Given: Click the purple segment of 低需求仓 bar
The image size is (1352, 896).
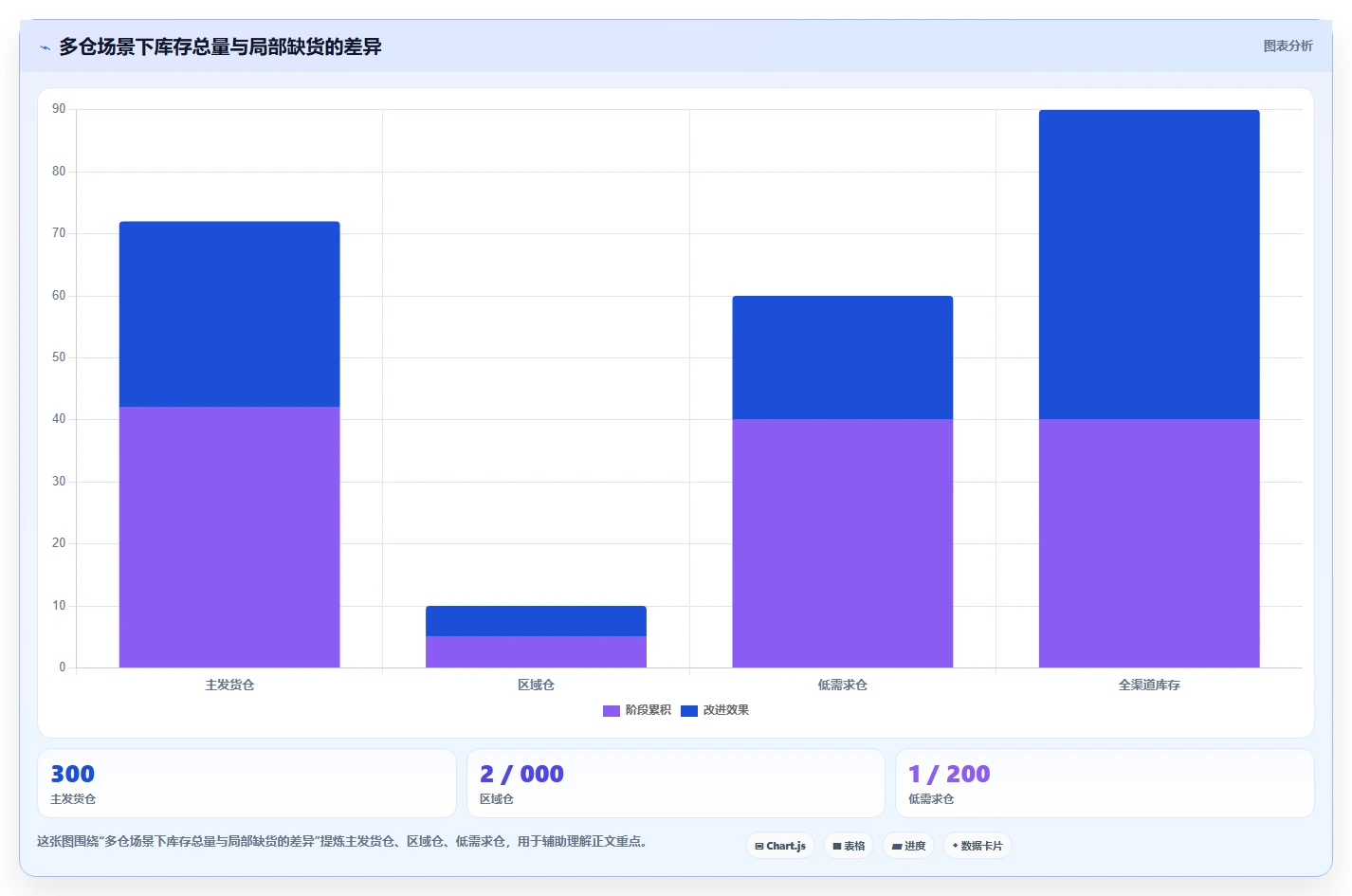Looking at the screenshot, I should (843, 543).
